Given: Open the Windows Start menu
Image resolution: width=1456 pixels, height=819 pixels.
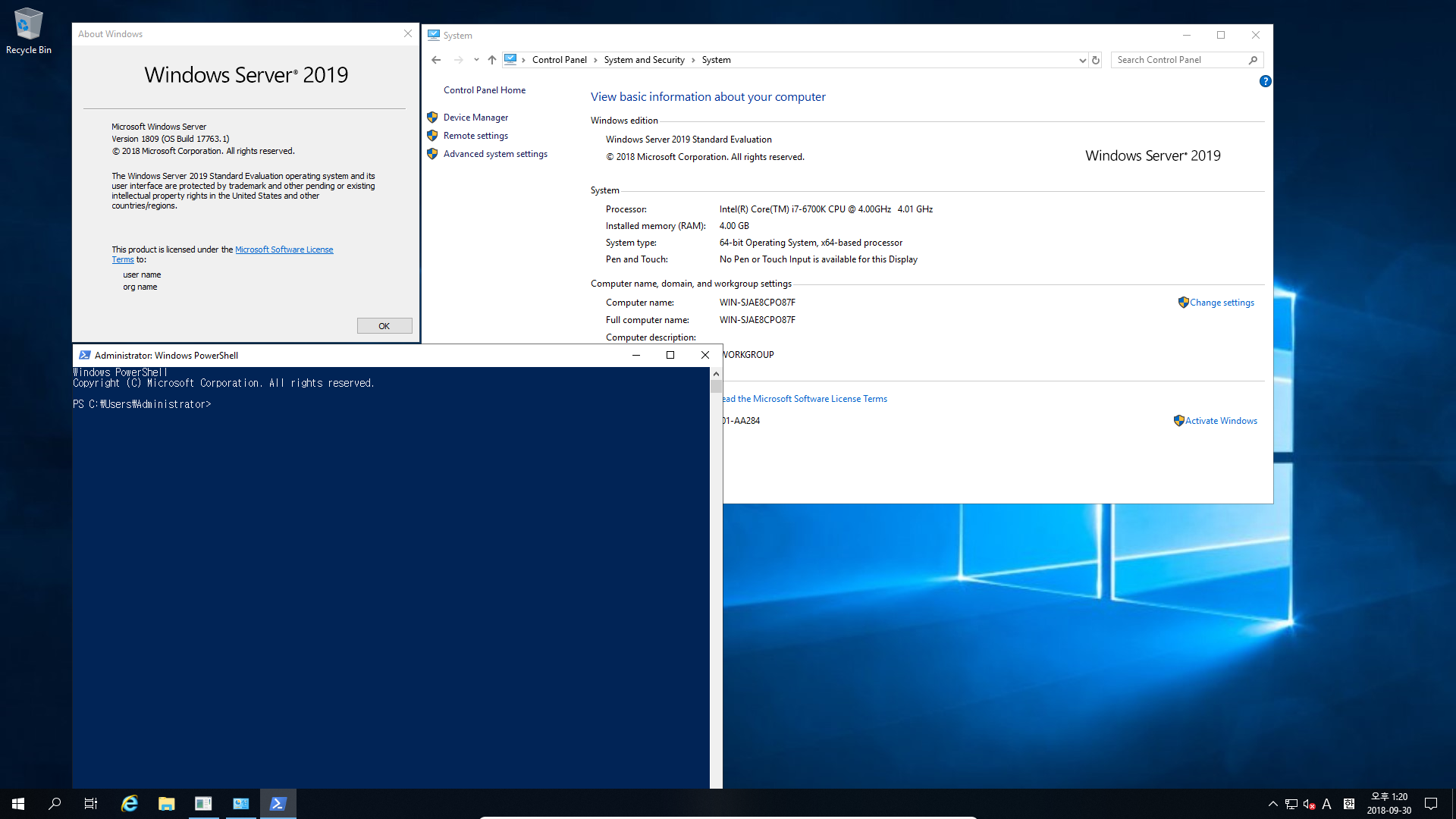Looking at the screenshot, I should pyautogui.click(x=18, y=804).
